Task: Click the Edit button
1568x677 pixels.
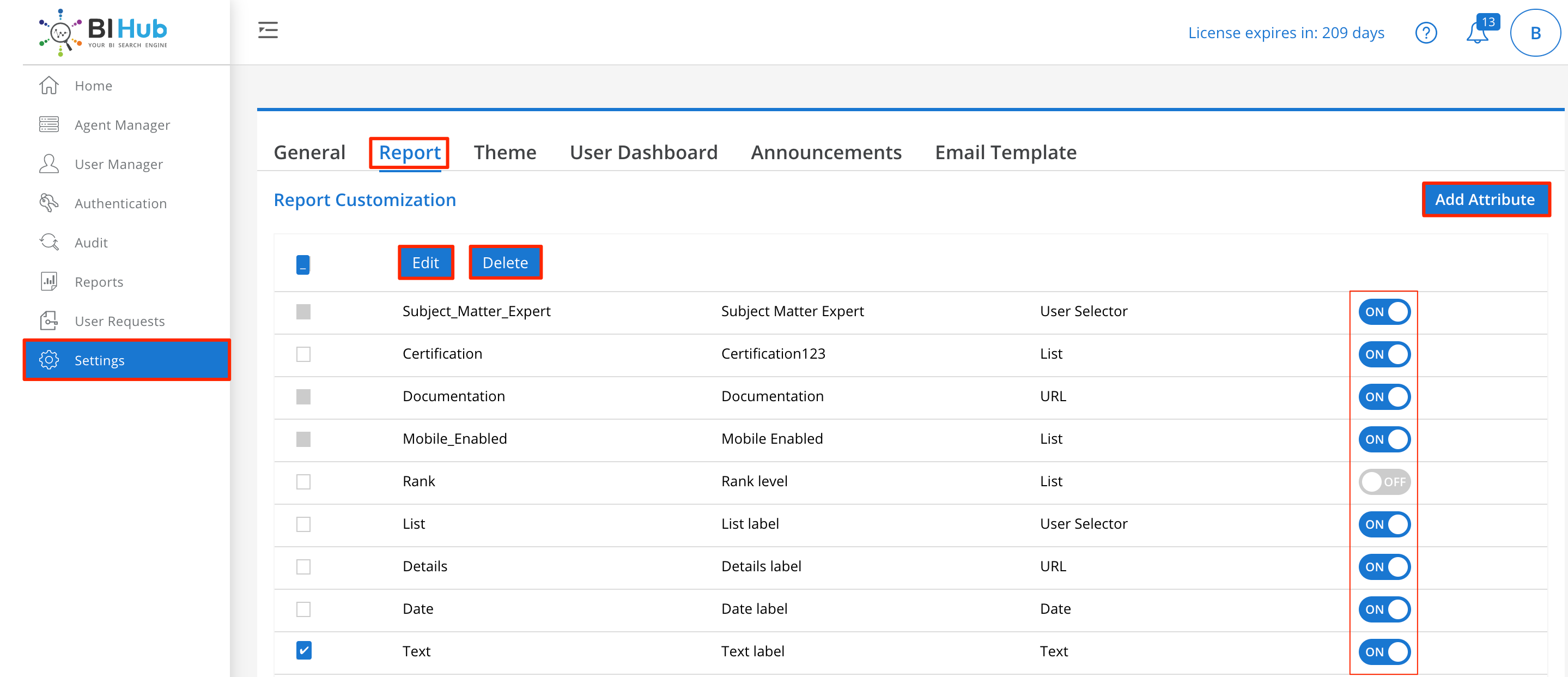Action: click(426, 262)
